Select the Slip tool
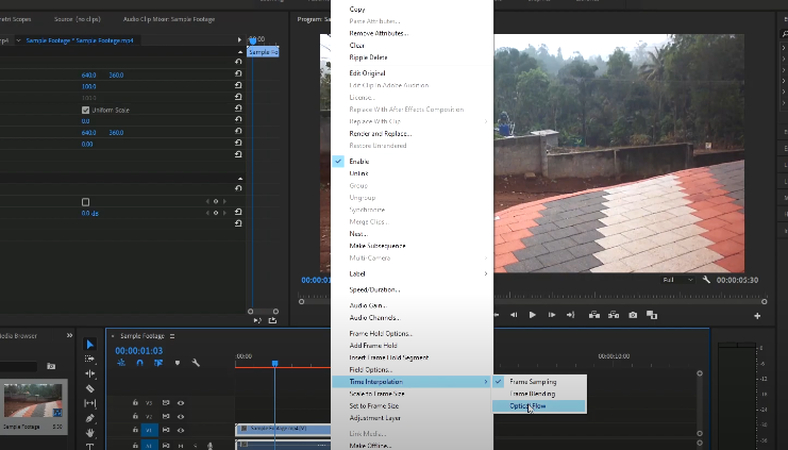Image resolution: width=788 pixels, height=450 pixels. tap(90, 403)
